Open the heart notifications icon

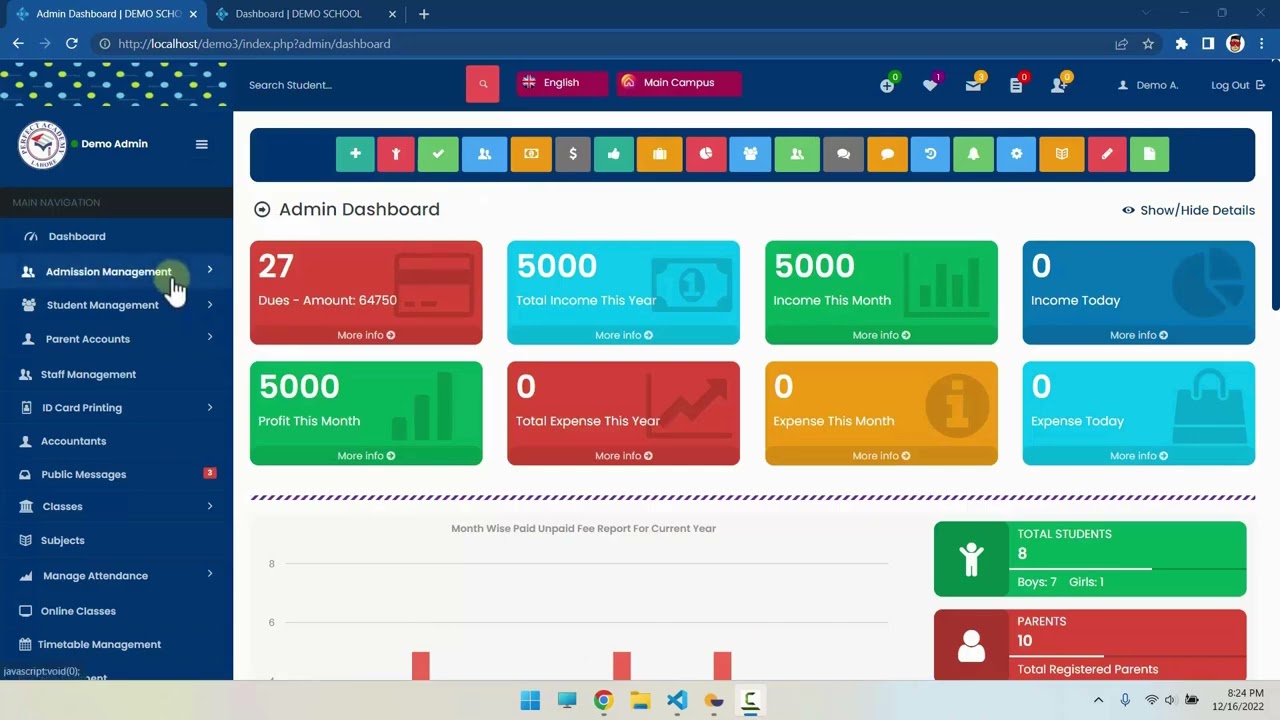(x=931, y=85)
